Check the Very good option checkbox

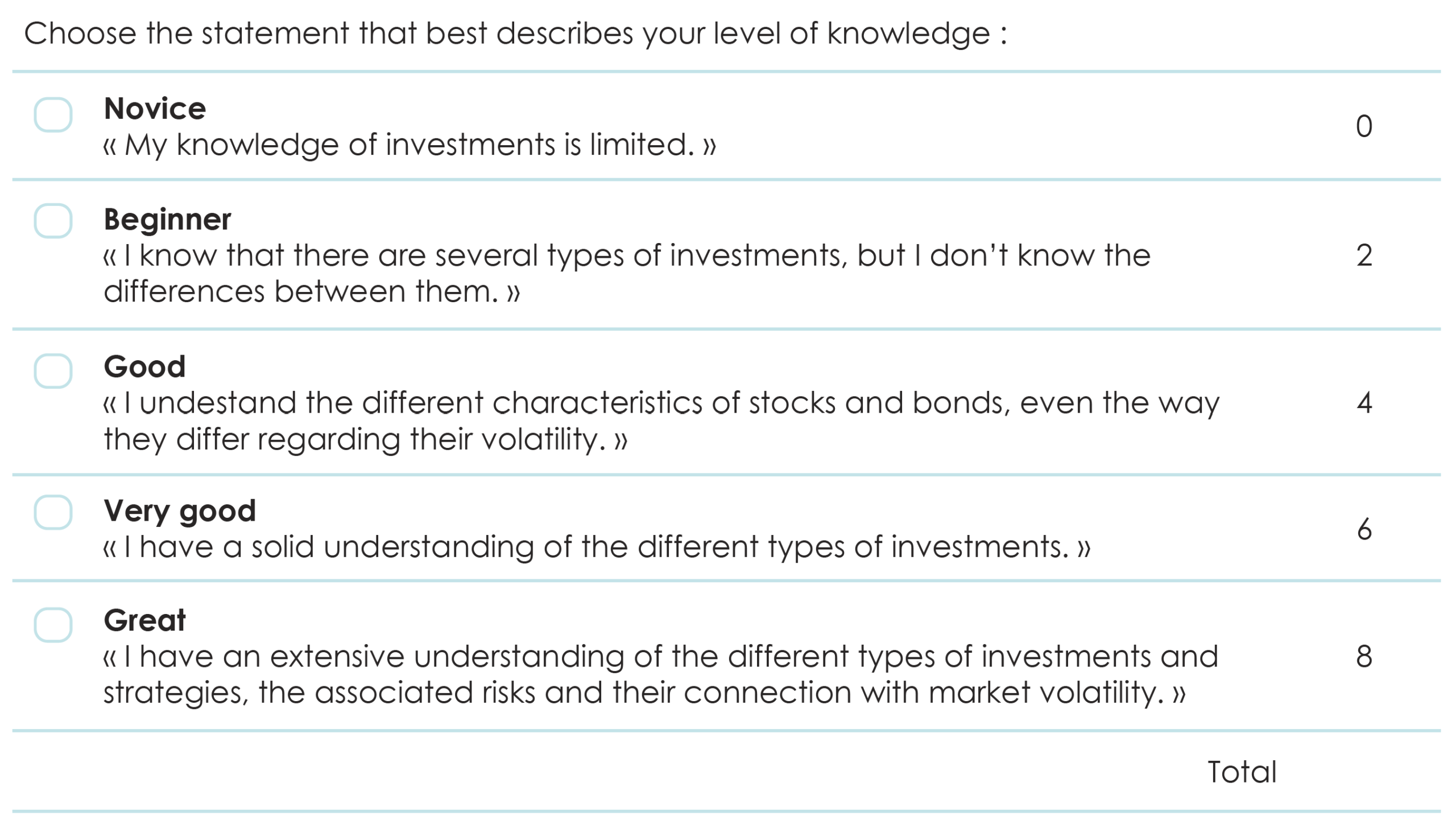point(53,512)
